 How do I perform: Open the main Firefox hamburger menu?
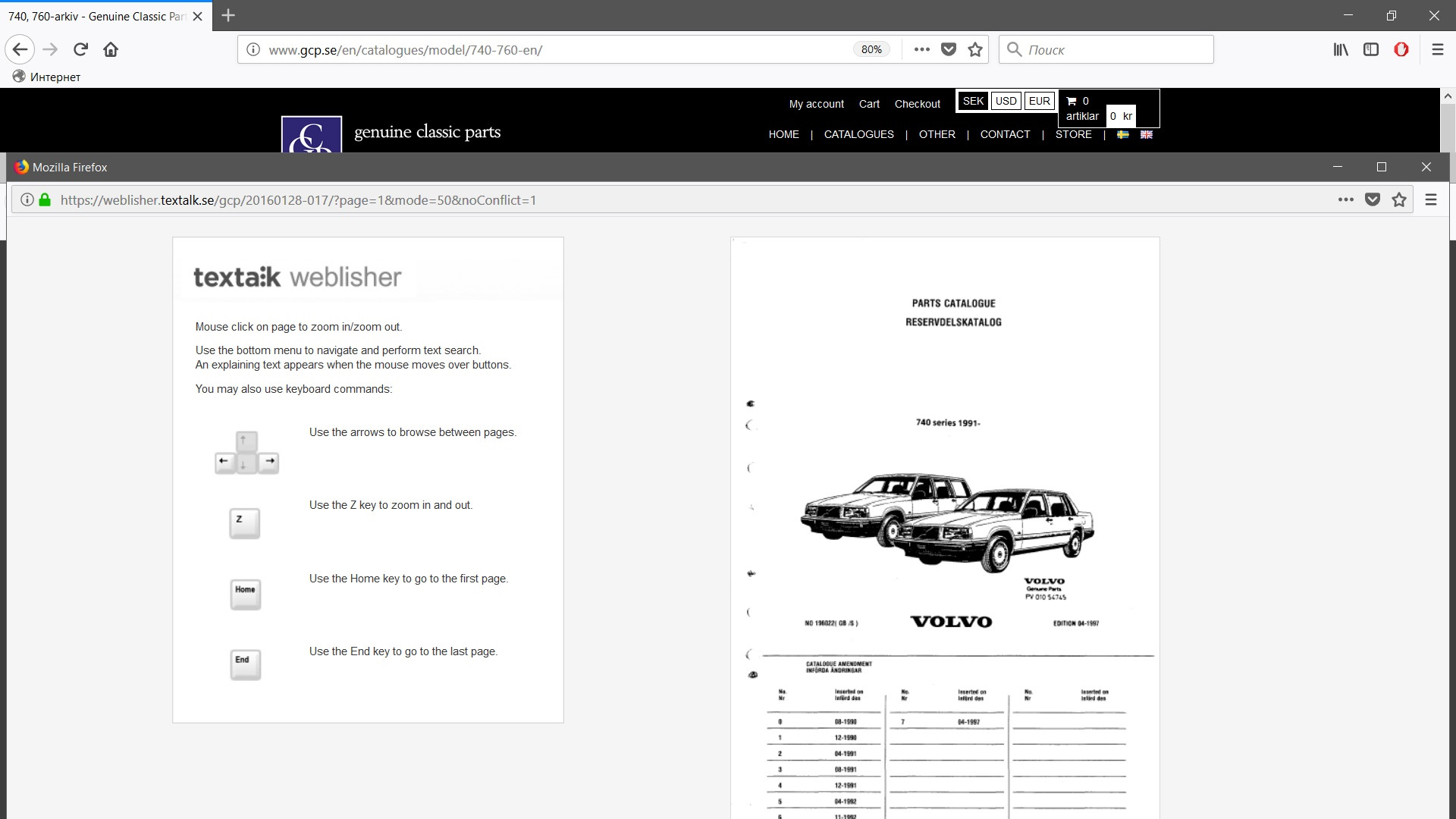[x=1437, y=50]
